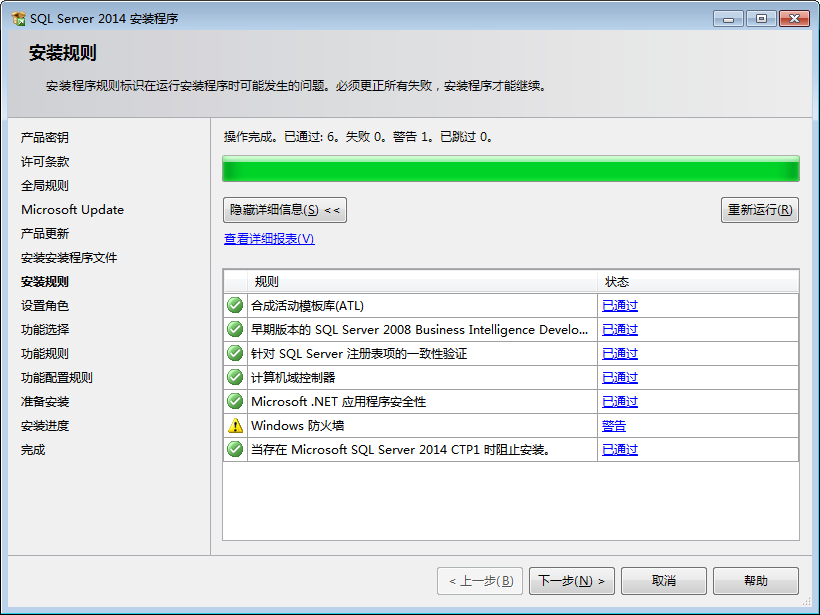The image size is (820, 615).
Task: Open 查看详细报表 link
Action: pos(268,240)
